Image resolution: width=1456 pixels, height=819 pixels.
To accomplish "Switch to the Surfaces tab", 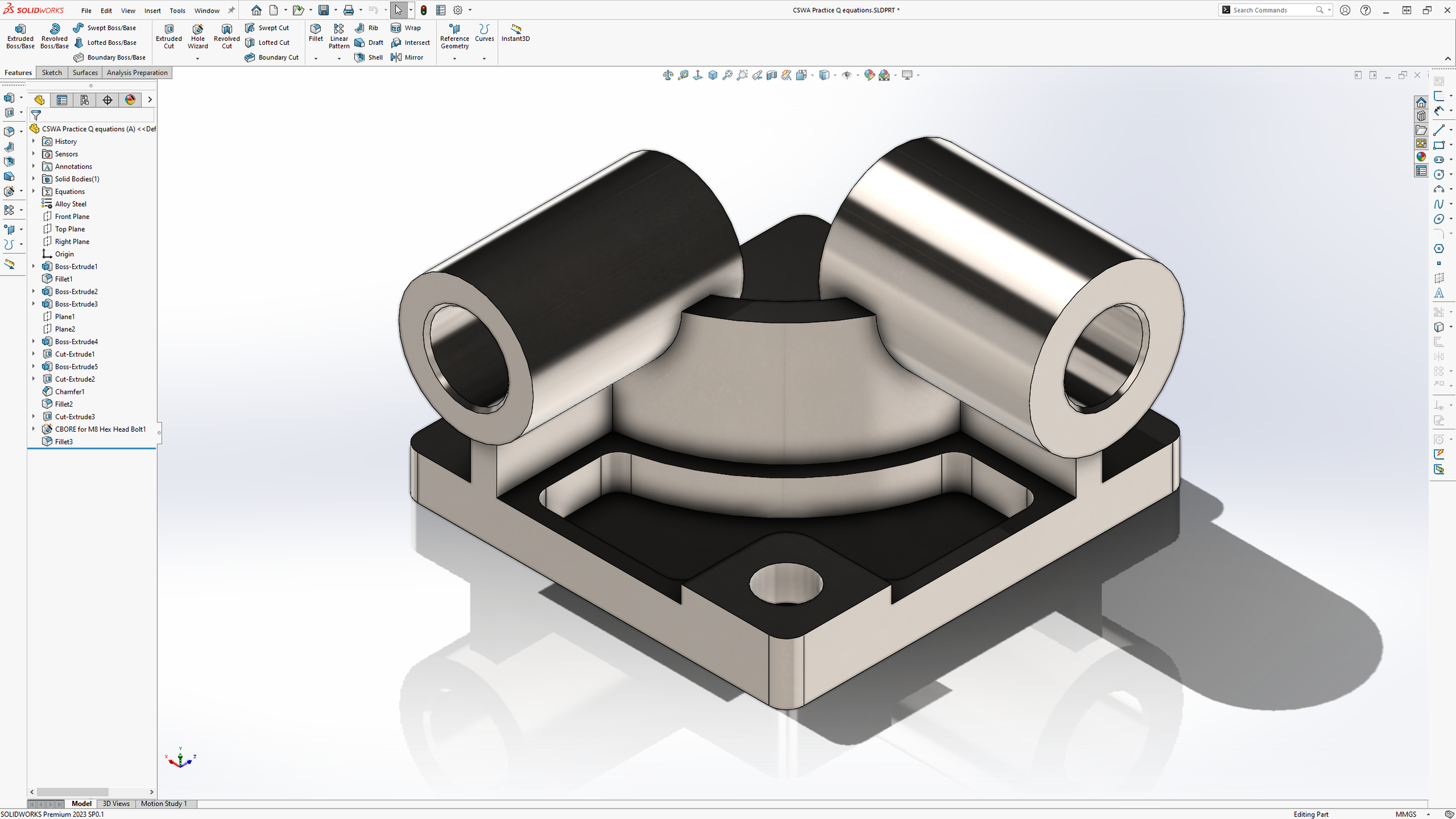I will coord(85,73).
